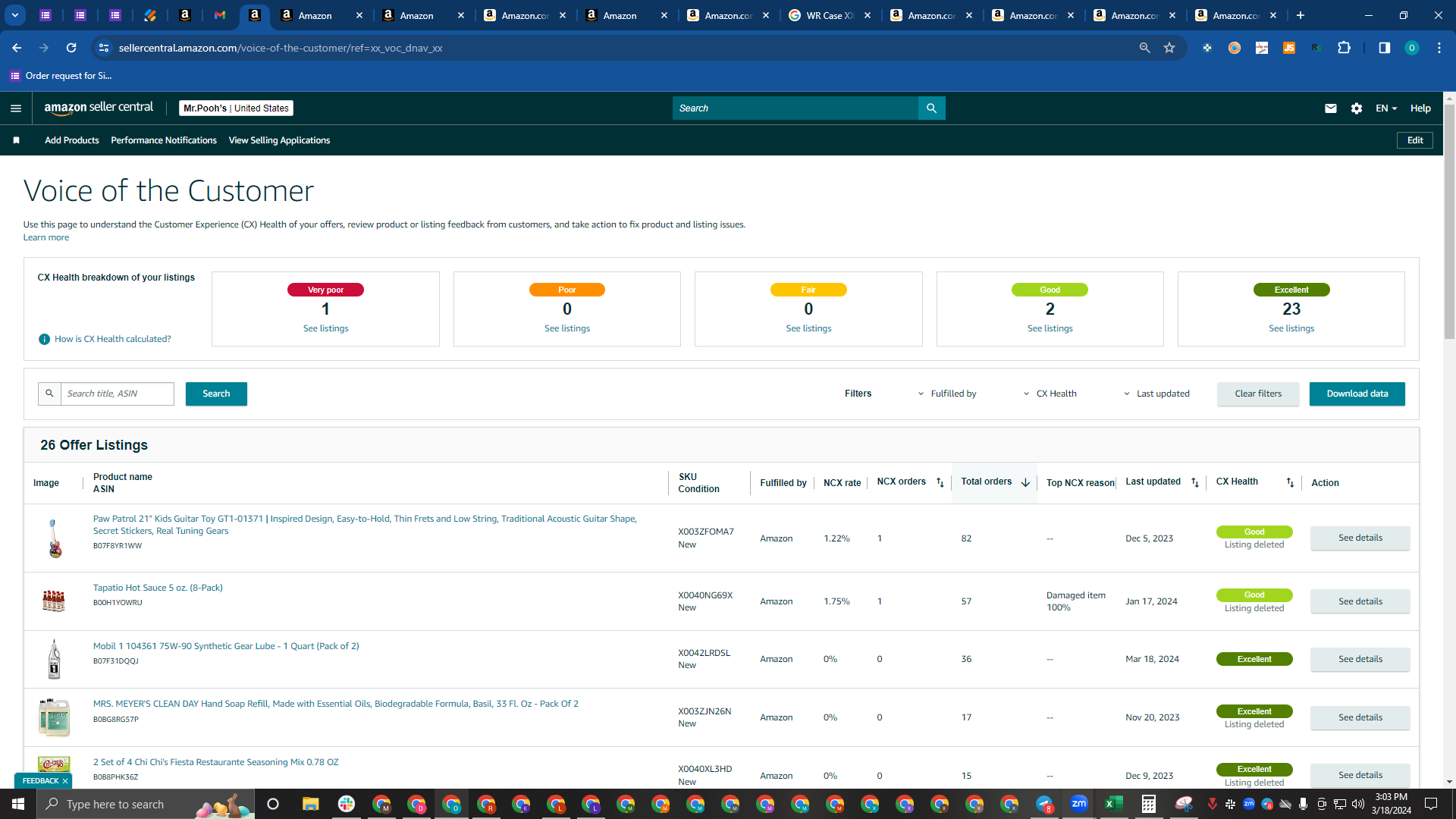The height and width of the screenshot is (819, 1456).
Task: Click Clear filters button
Action: (1258, 394)
